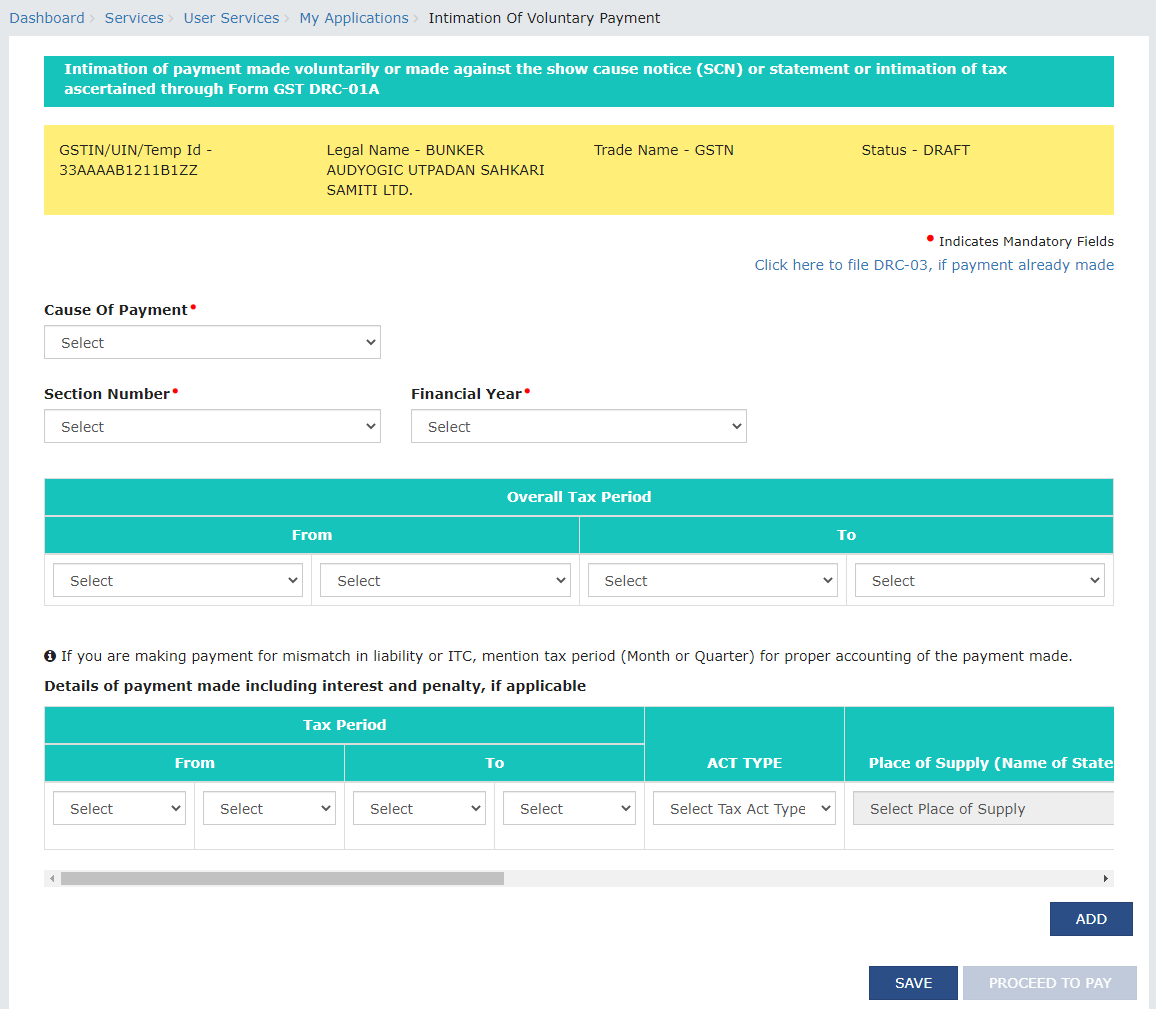
Task: Open the User Services breadcrumb item
Action: pyautogui.click(x=231, y=17)
